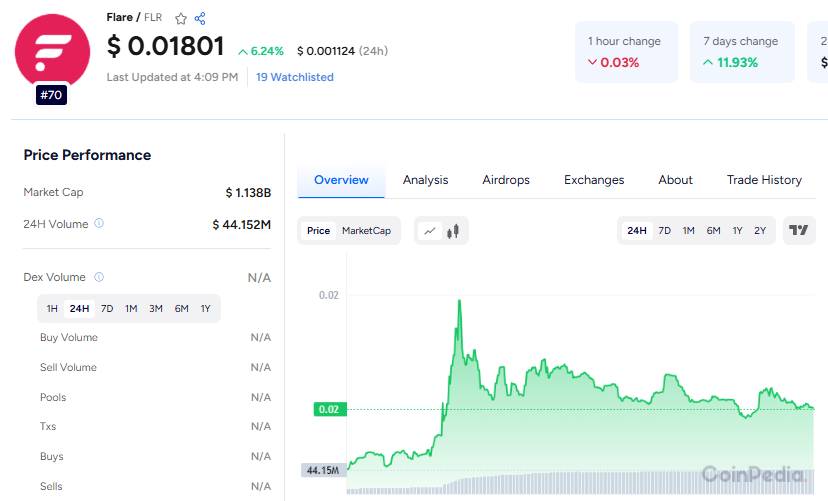Click the 44.15M volume marker

(323, 470)
